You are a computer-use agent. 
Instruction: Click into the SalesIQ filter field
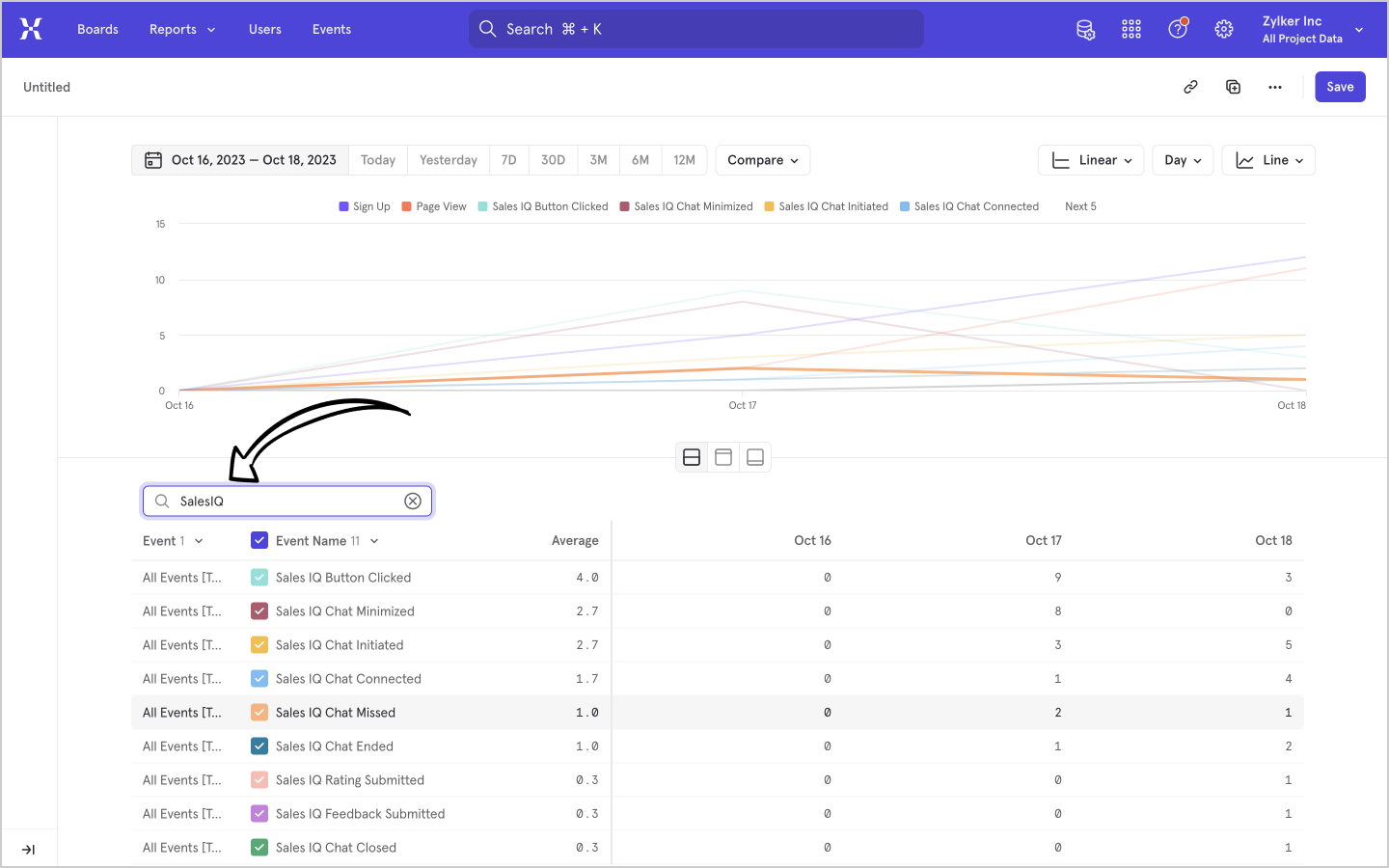287,501
